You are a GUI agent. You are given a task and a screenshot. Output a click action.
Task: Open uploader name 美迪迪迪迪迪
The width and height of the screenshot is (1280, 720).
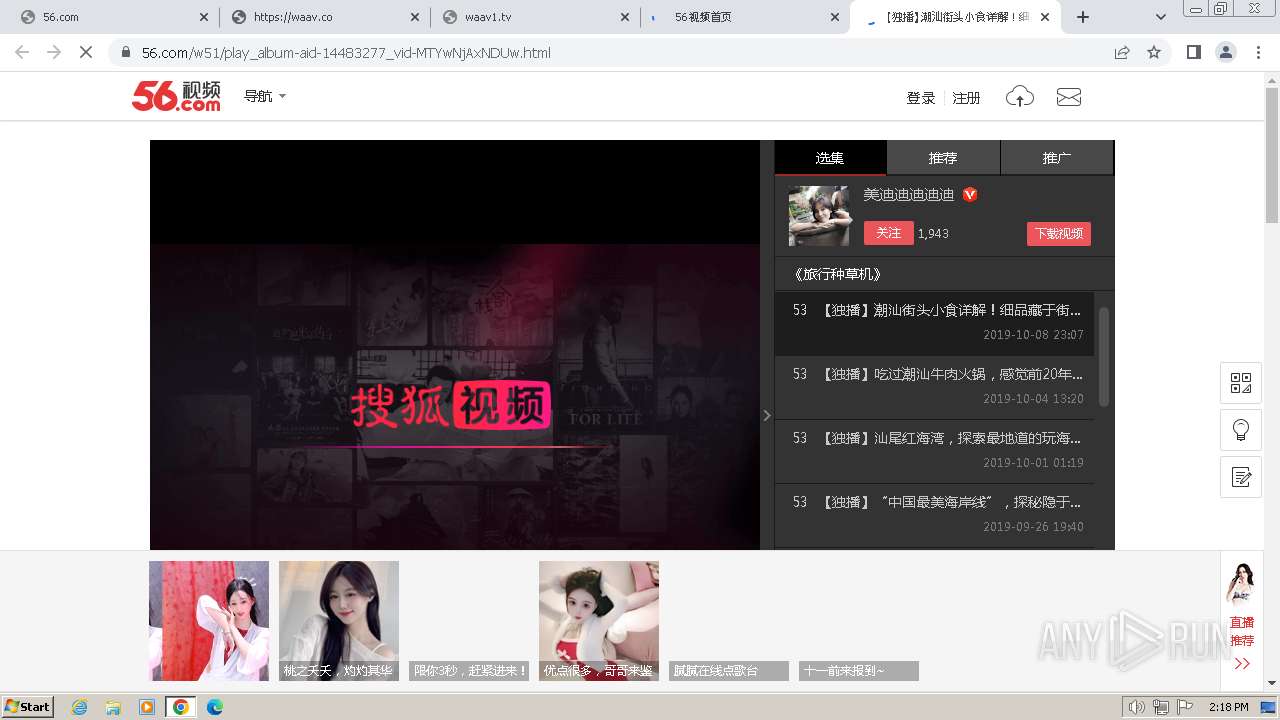[x=909, y=194]
